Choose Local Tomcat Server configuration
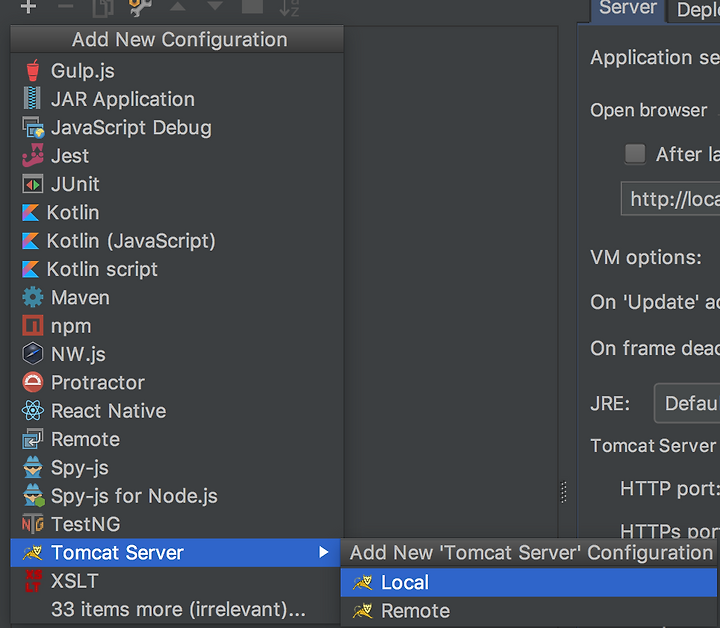 coord(529,583)
